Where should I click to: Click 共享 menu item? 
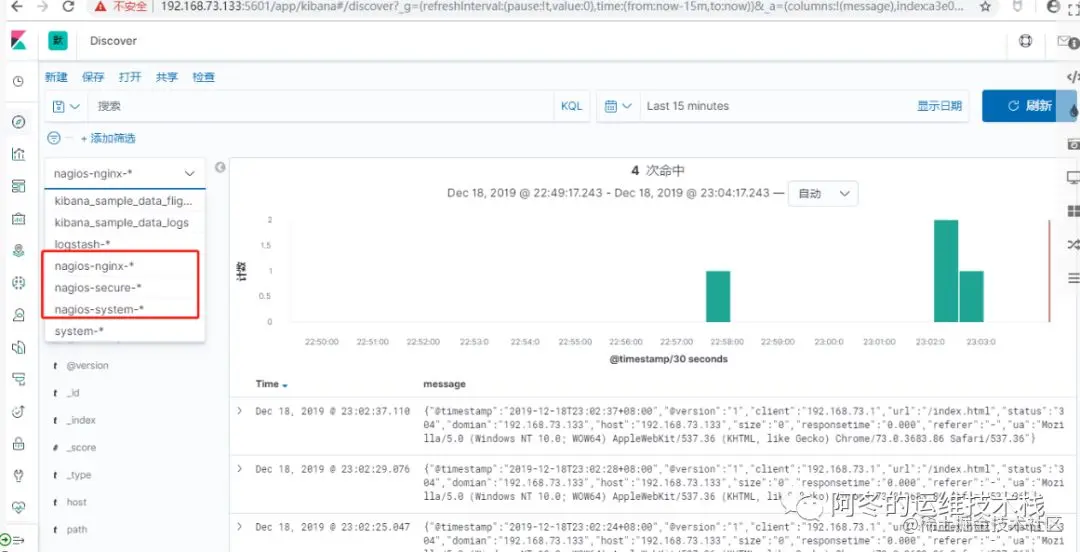pos(167,77)
